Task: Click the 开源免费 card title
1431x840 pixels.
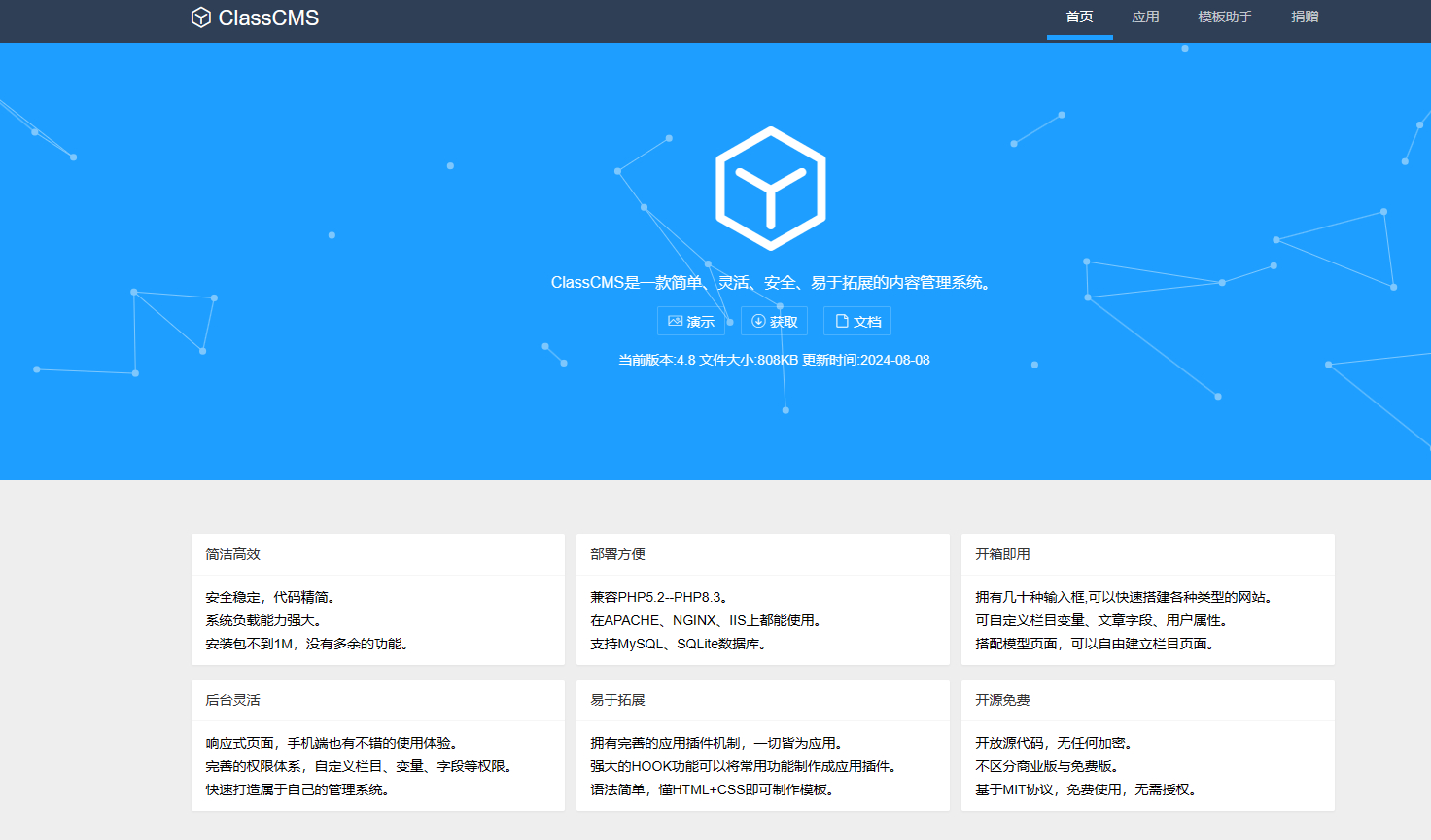Action: [1002, 700]
